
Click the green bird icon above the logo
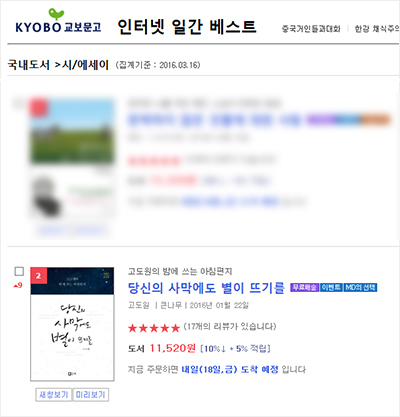click(56, 14)
